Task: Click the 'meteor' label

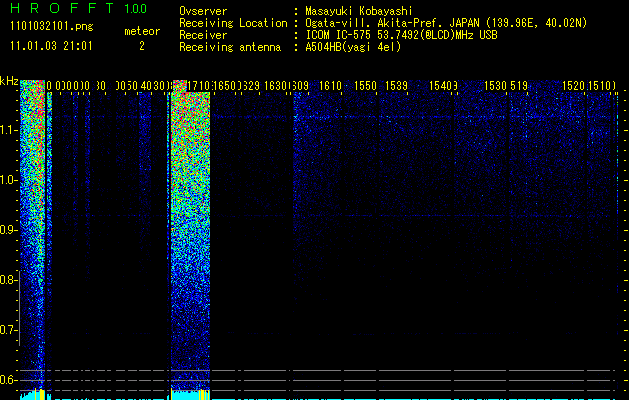Action: pos(142,31)
